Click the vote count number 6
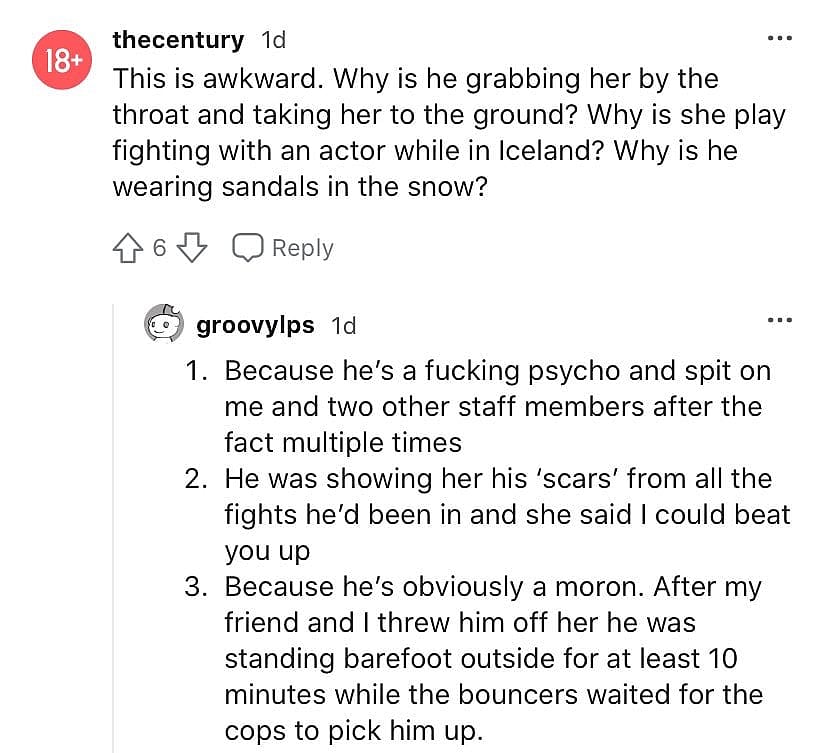828x753 pixels. tap(159, 248)
